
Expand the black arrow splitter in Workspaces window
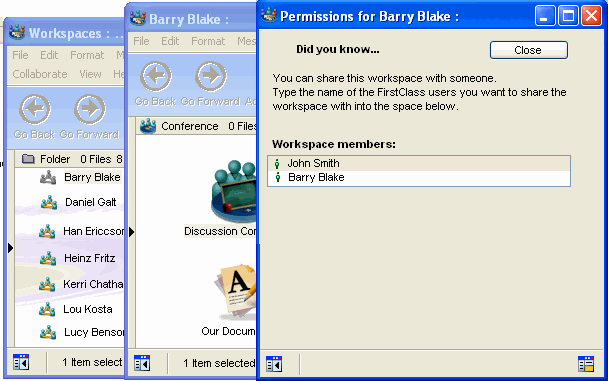pos(10,248)
